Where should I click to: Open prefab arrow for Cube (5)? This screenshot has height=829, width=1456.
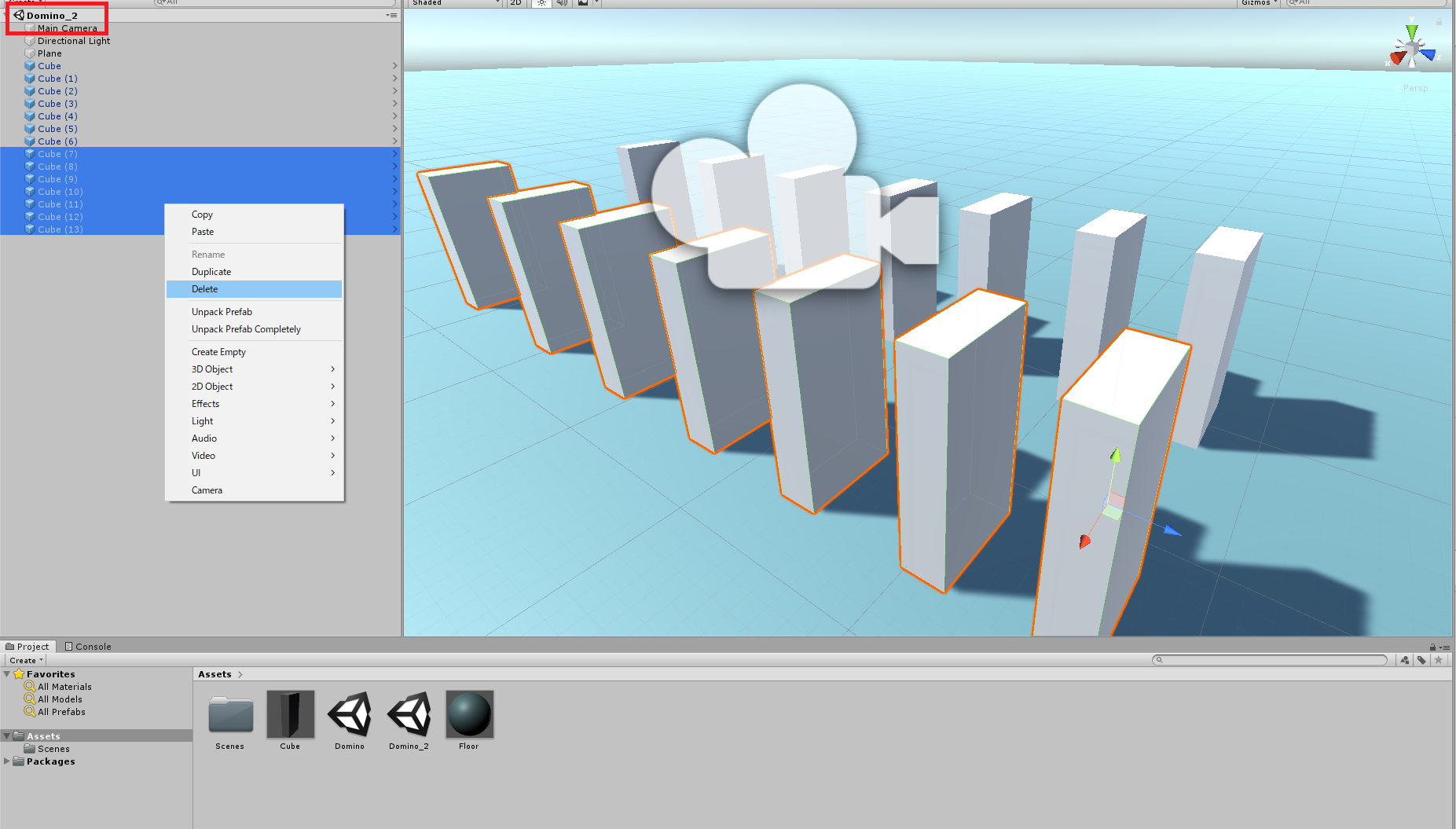394,129
